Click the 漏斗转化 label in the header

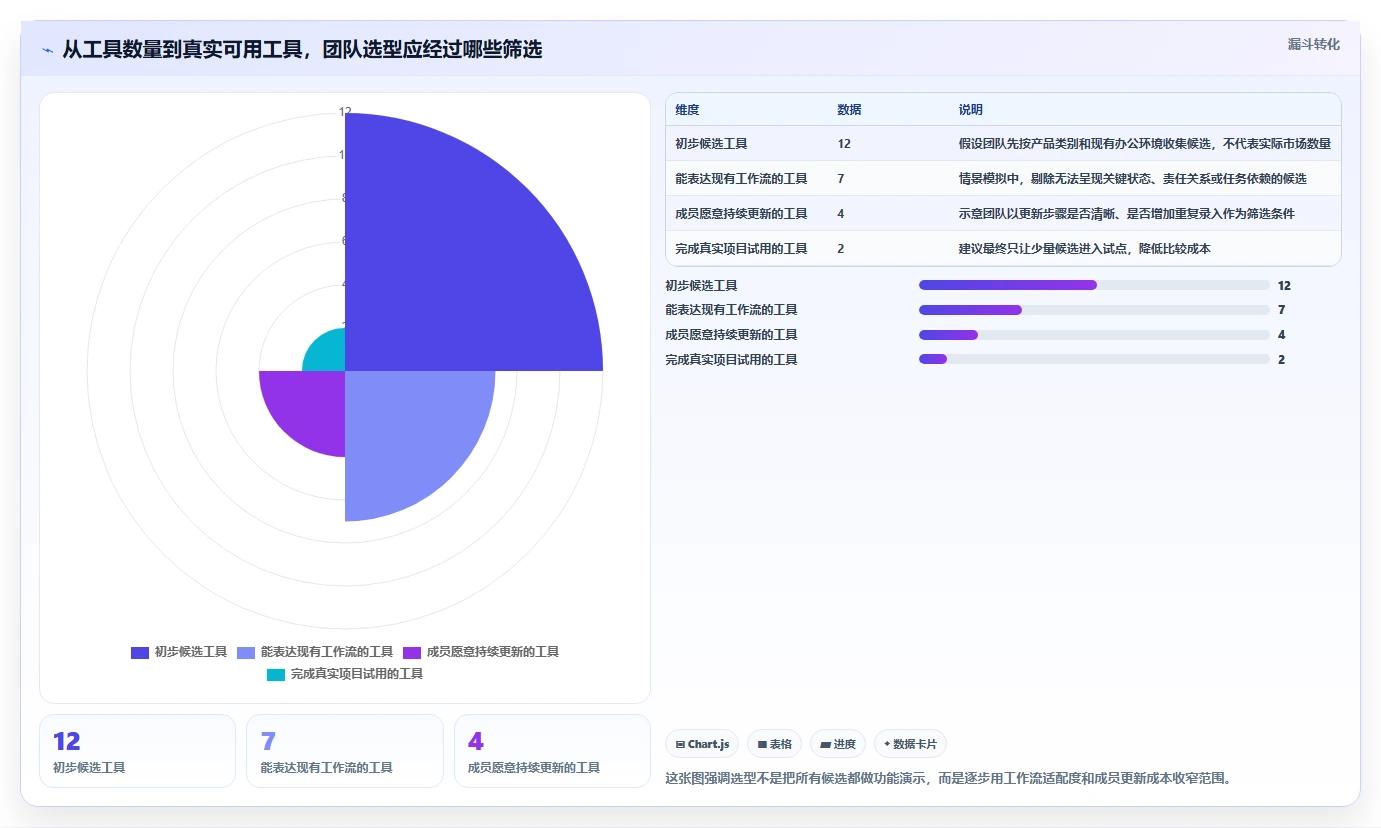click(x=1313, y=44)
